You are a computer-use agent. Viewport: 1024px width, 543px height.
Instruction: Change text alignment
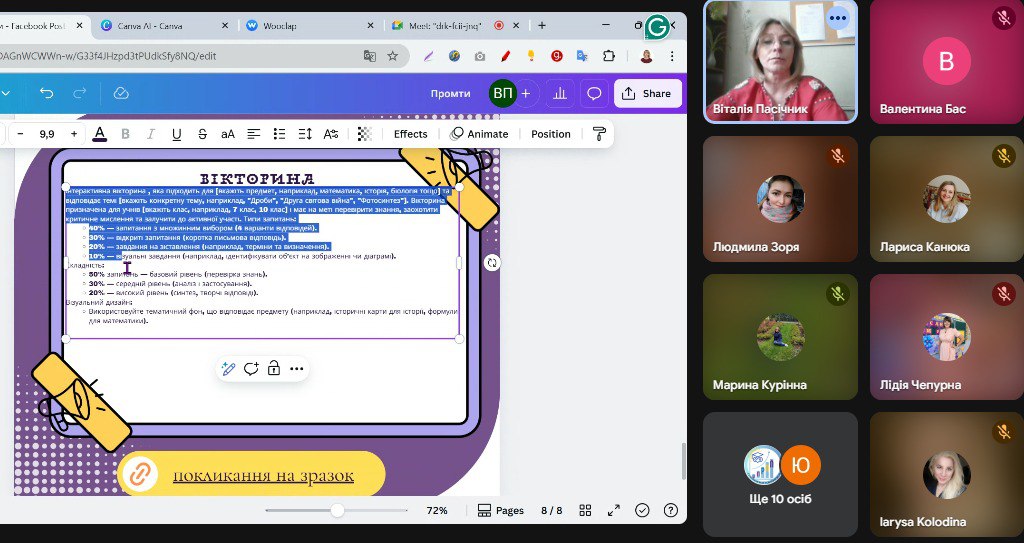click(x=254, y=134)
